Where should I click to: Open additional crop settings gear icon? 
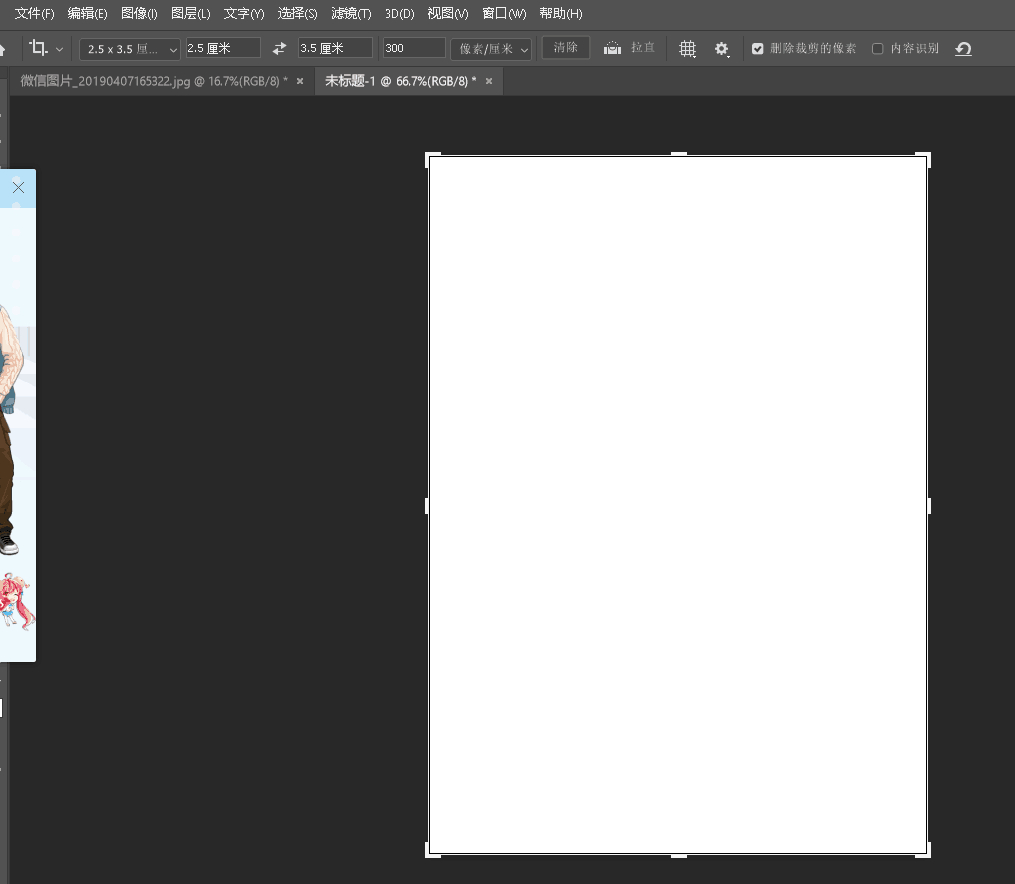pyautogui.click(x=722, y=49)
